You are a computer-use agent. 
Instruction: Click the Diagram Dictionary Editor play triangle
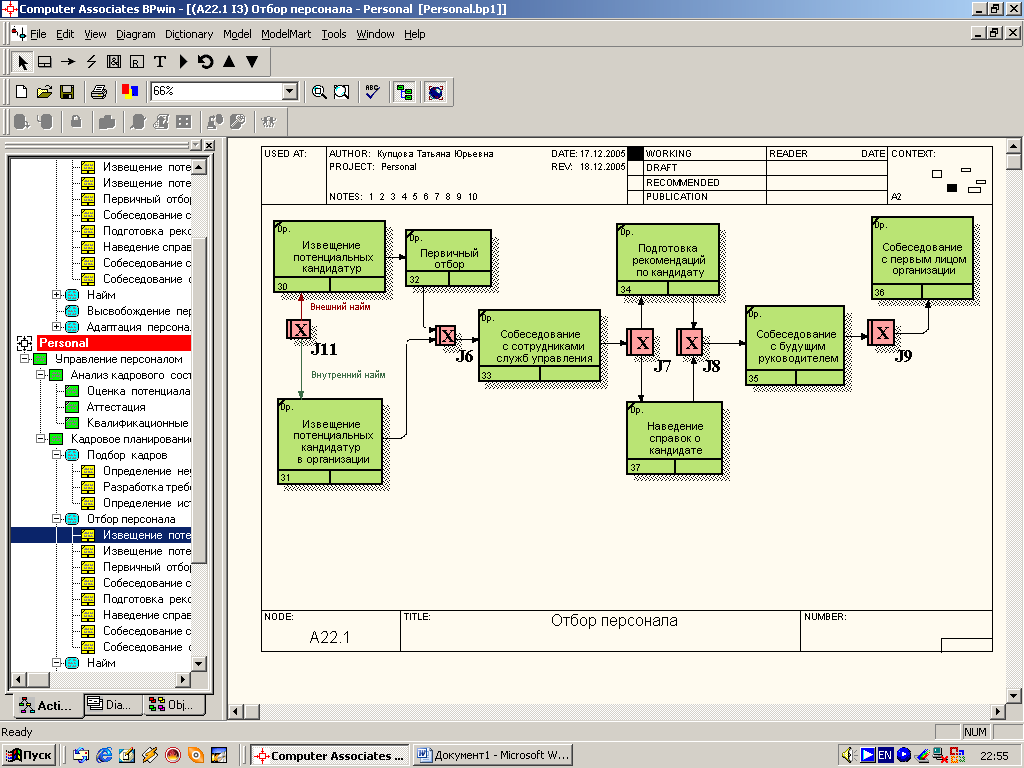(183, 62)
